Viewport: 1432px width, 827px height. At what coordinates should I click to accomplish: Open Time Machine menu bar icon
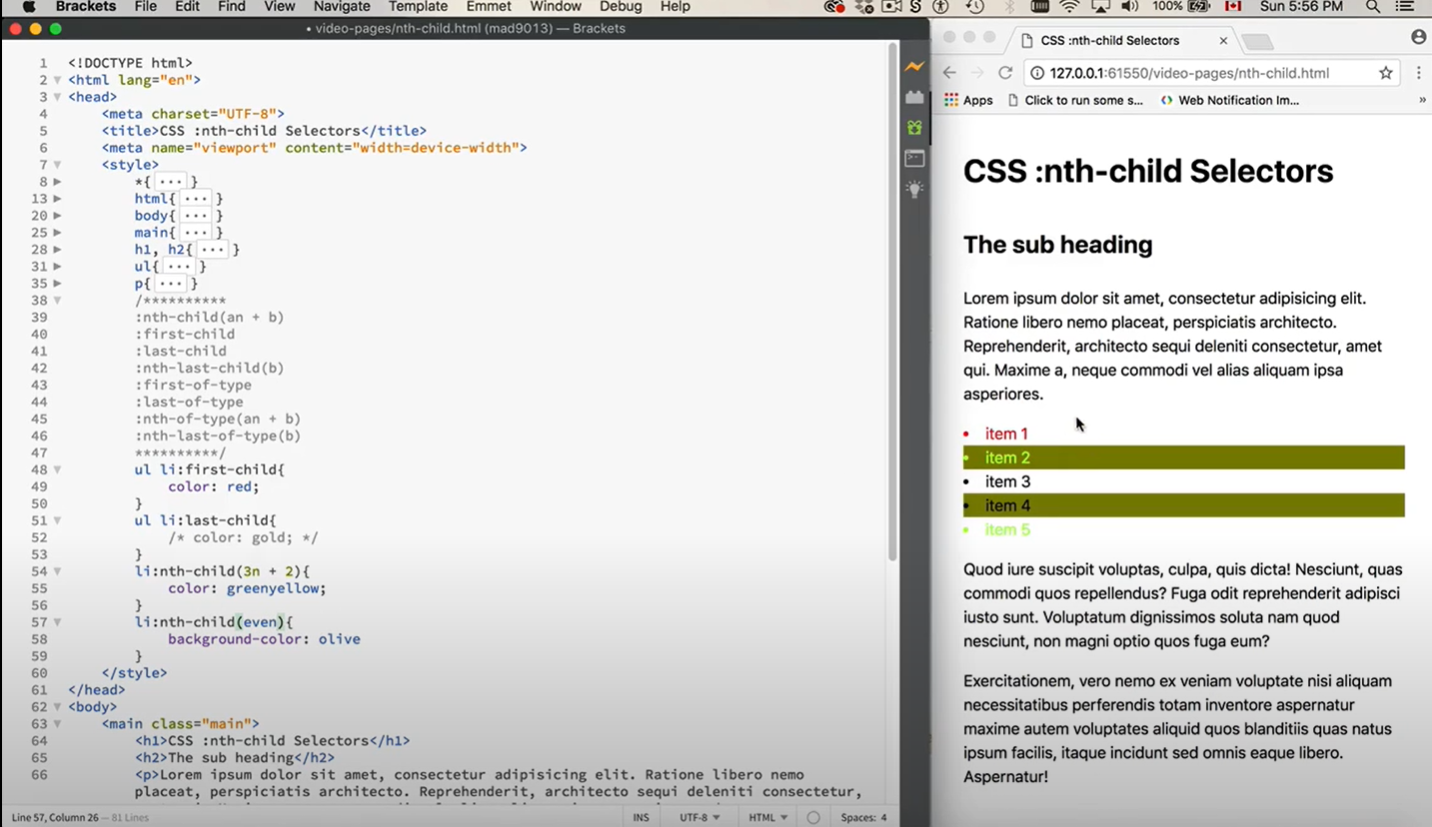click(x=975, y=7)
